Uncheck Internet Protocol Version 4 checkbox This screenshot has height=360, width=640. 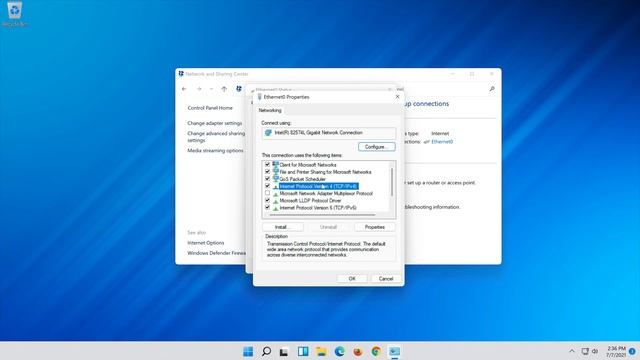[x=267, y=186]
